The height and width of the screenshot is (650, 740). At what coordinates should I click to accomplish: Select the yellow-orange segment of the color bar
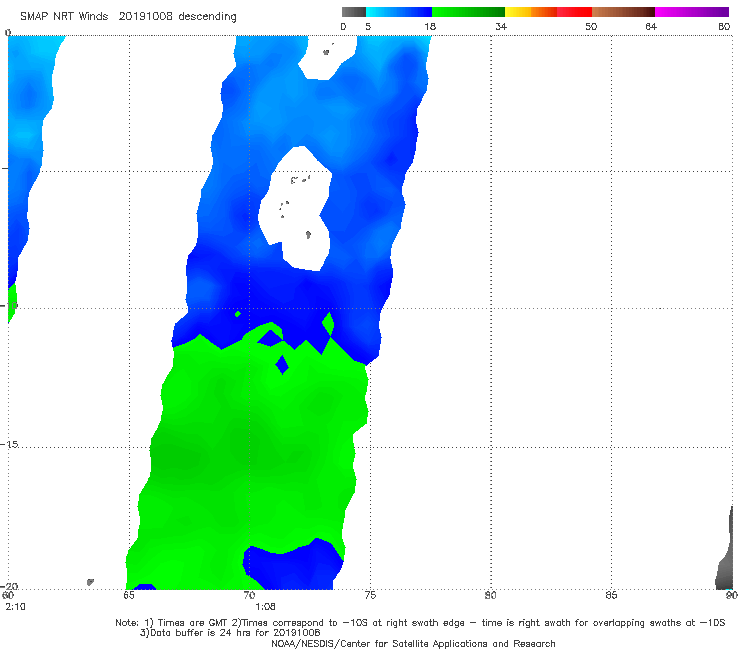pyautogui.click(x=531, y=12)
